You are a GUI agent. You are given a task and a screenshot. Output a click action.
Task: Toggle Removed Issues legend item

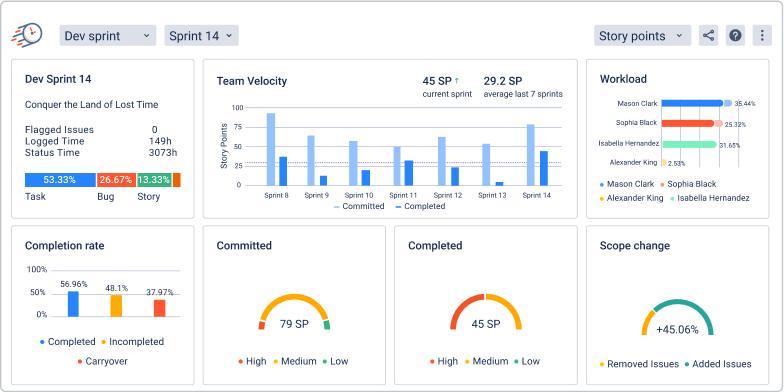click(x=639, y=364)
